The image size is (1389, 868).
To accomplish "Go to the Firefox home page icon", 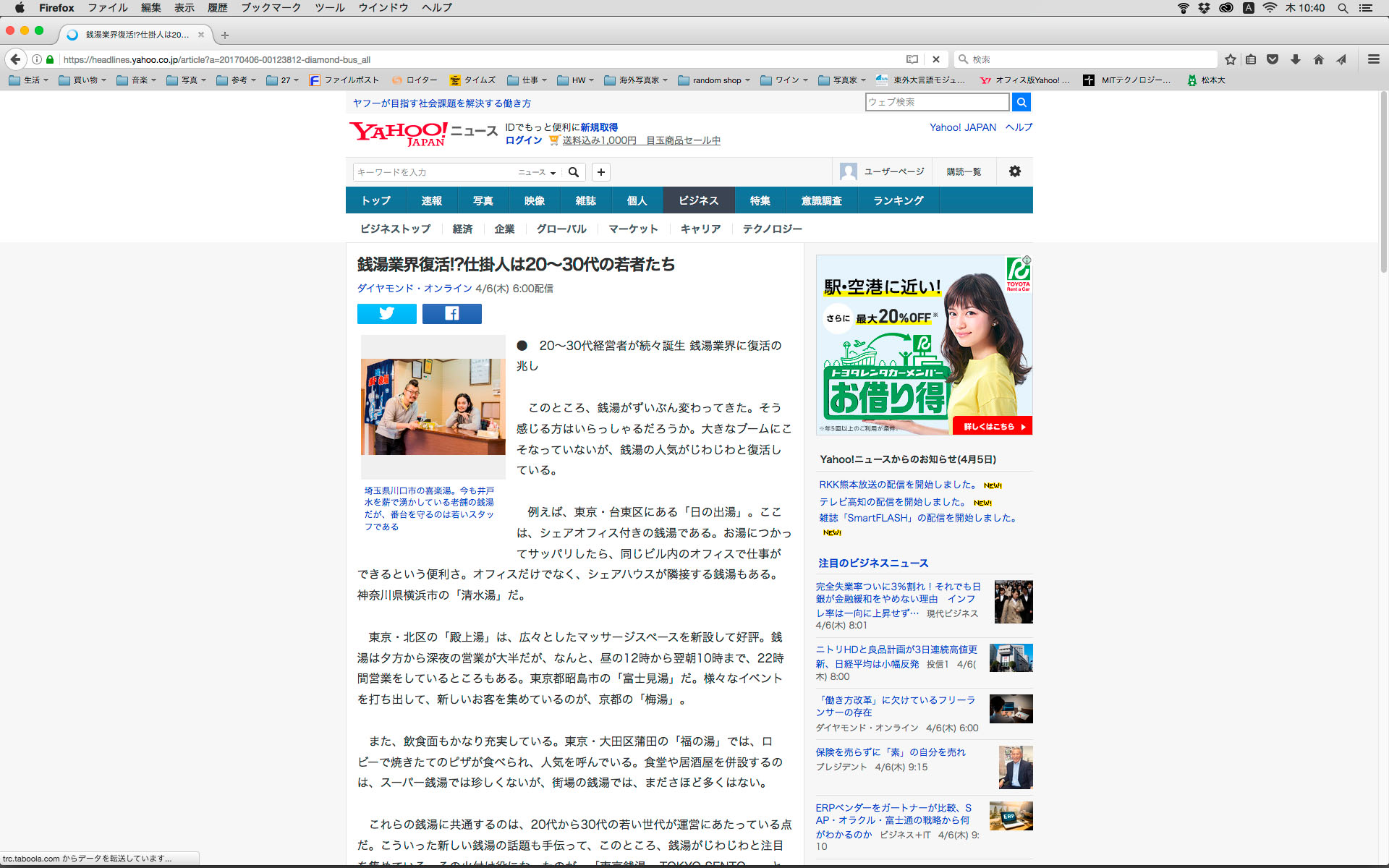I will pos(1318,59).
